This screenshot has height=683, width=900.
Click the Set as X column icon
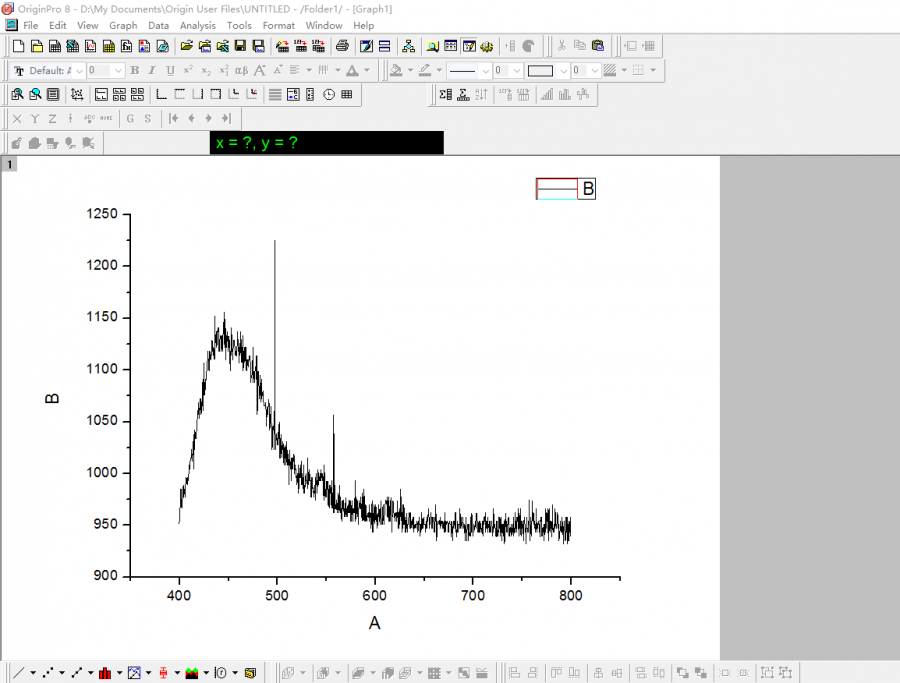pyautogui.click(x=17, y=118)
